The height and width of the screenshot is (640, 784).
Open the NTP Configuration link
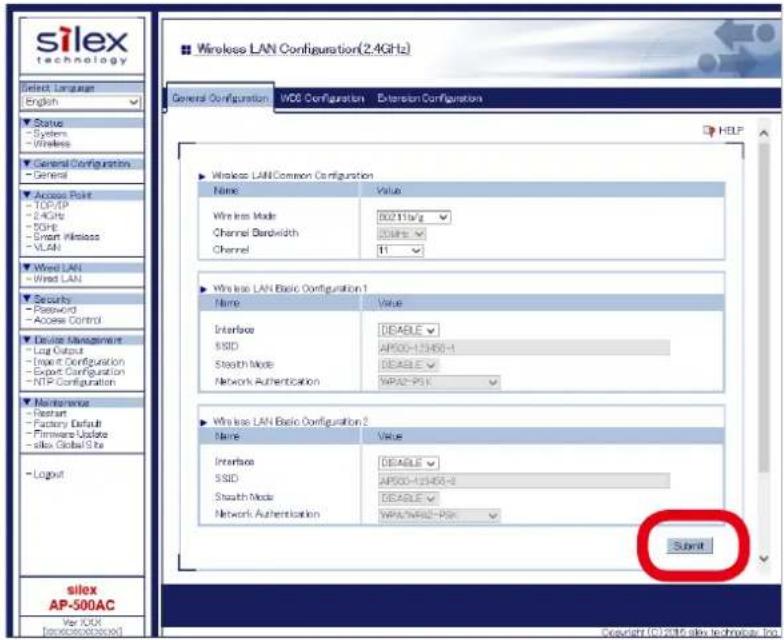tap(74, 382)
